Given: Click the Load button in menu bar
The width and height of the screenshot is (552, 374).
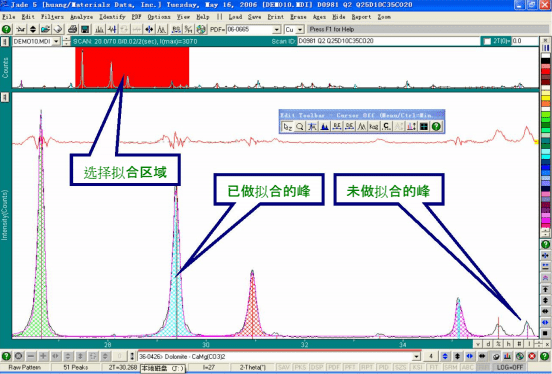Looking at the screenshot, I should tap(235, 17).
